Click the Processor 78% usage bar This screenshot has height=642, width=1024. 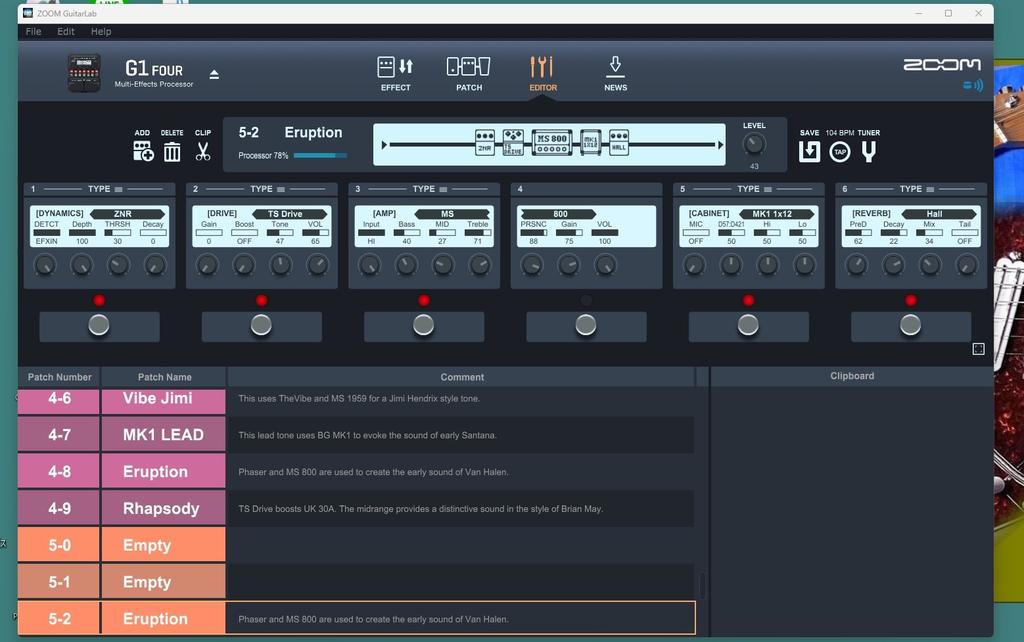coord(320,155)
